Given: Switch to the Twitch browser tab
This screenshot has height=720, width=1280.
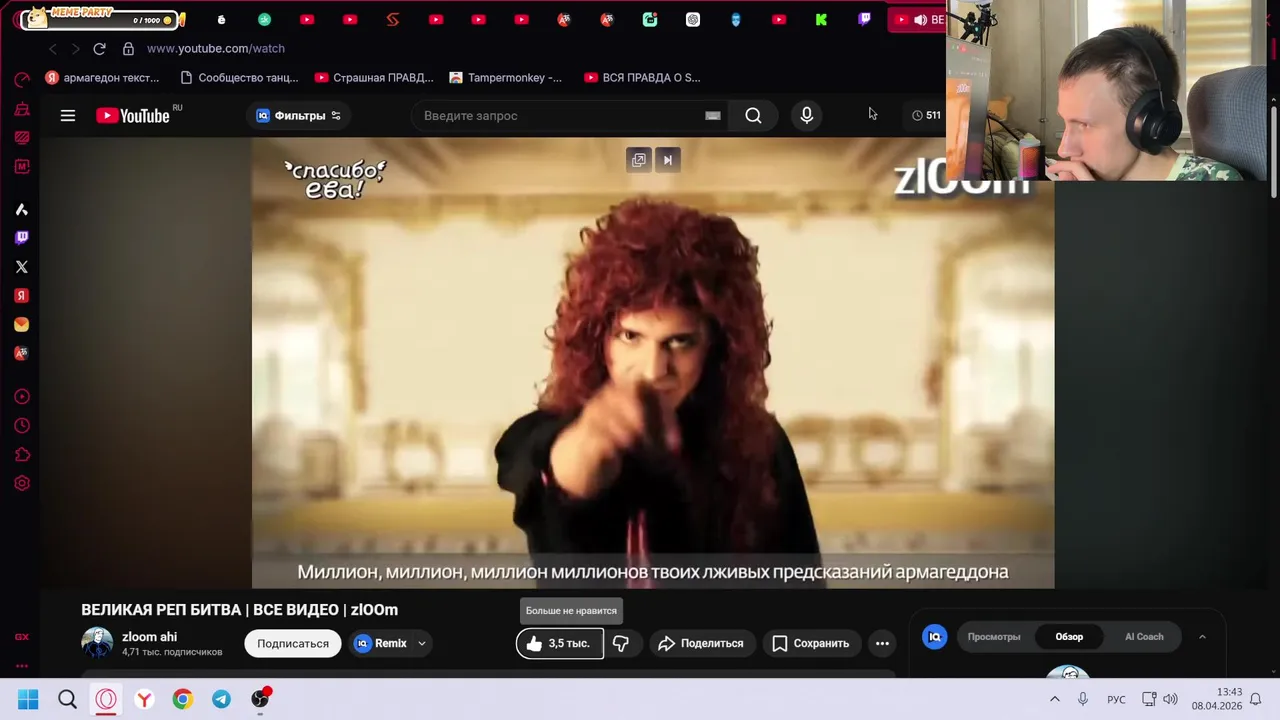Looking at the screenshot, I should coord(864,19).
